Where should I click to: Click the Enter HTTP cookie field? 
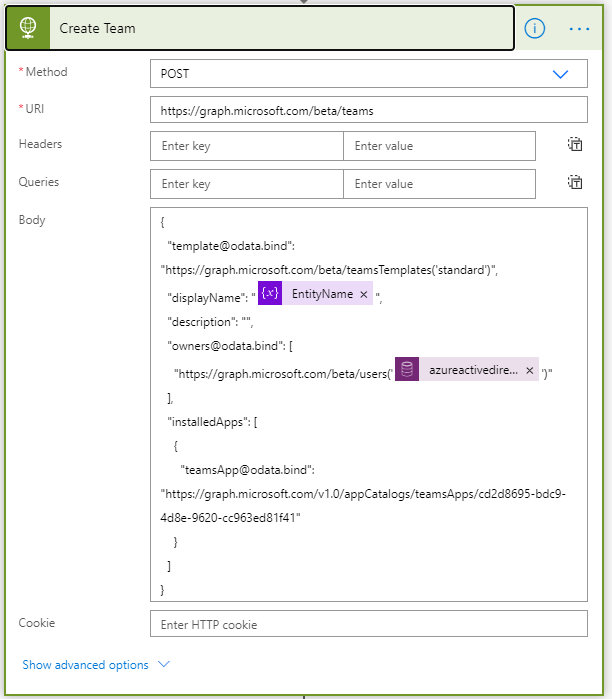[x=368, y=624]
